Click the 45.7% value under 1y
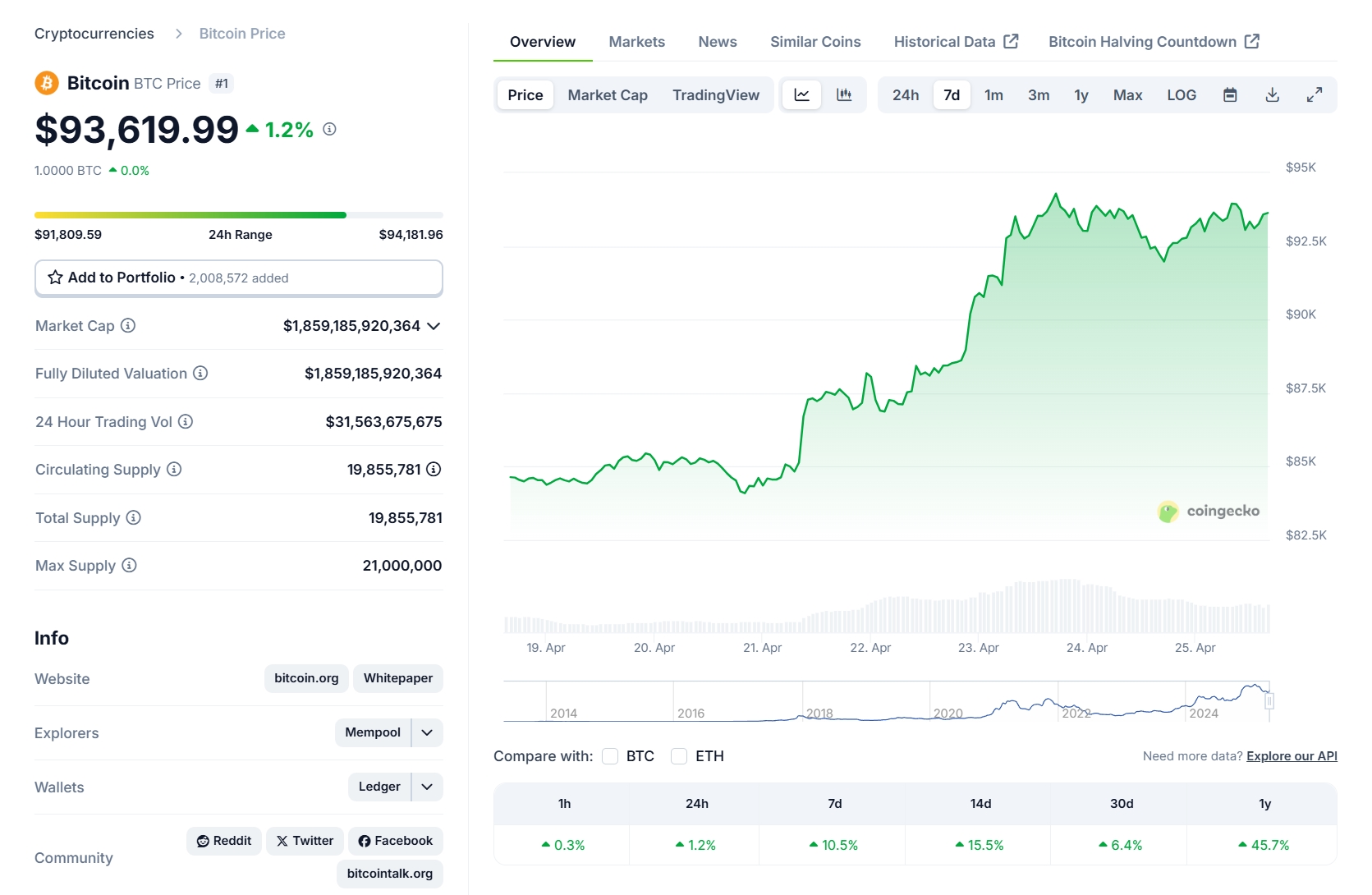Screen dimensions: 1372x895 coord(1264,845)
